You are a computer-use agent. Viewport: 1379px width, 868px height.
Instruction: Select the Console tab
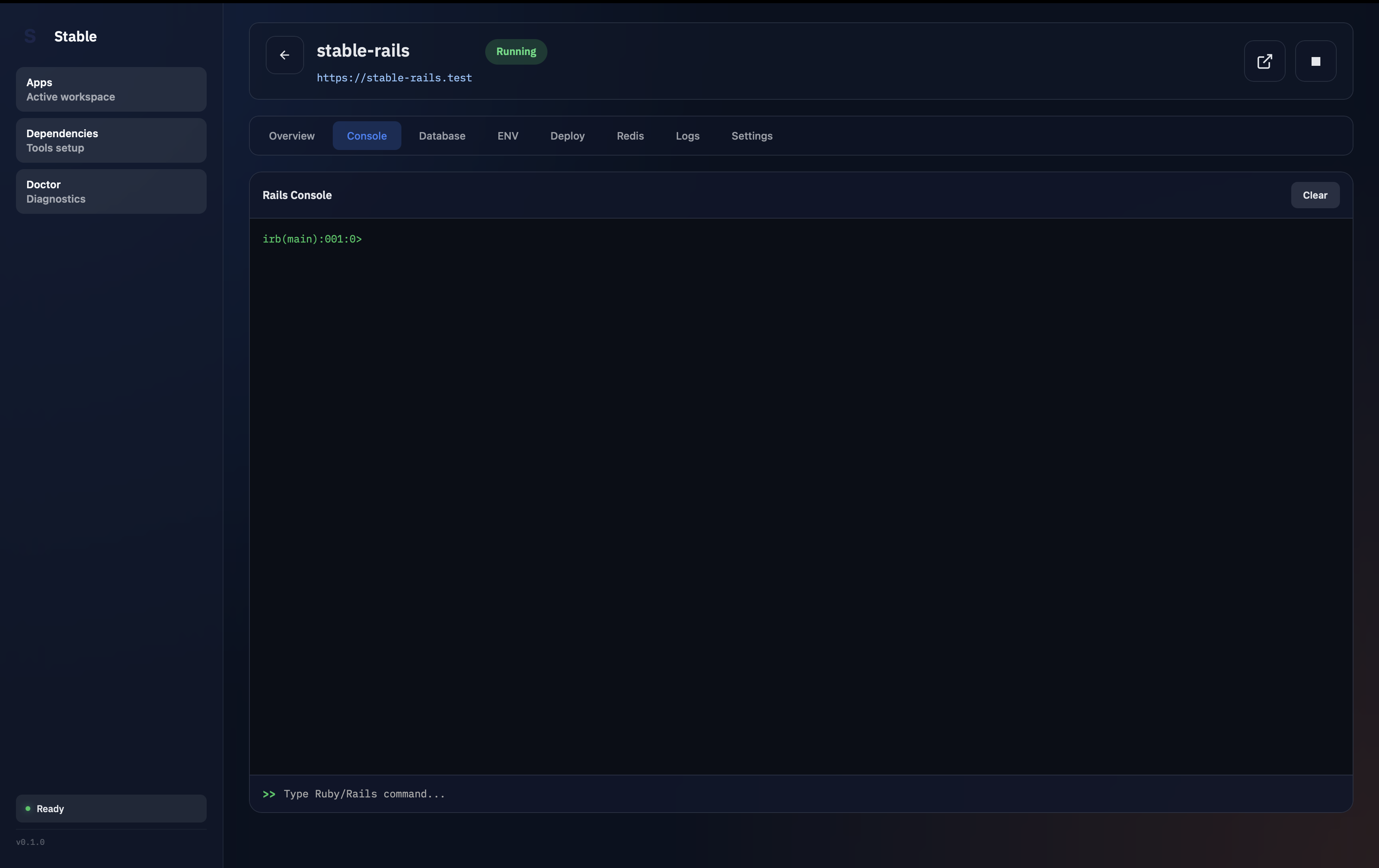click(x=367, y=136)
